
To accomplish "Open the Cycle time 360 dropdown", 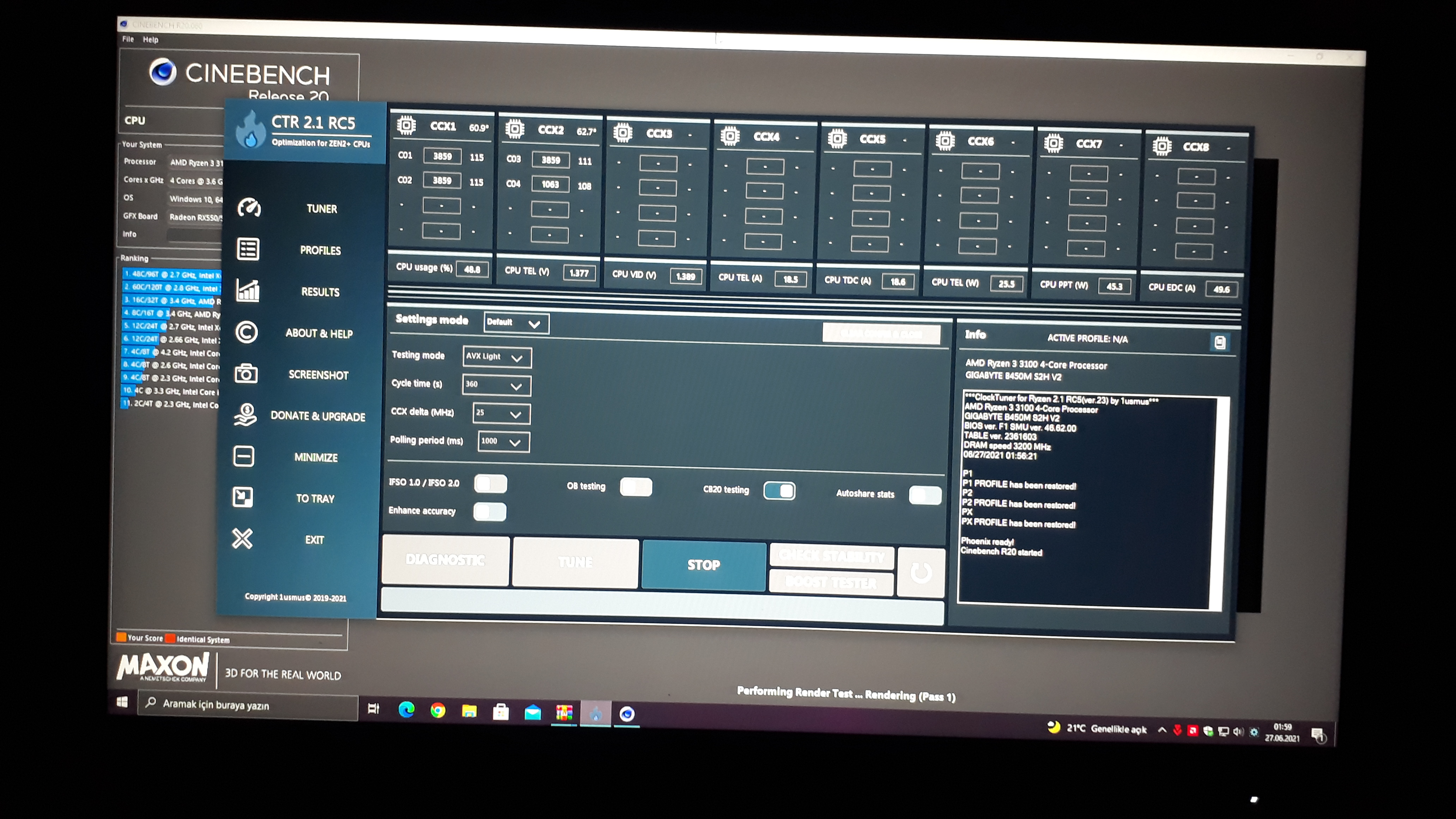I will pos(496,385).
